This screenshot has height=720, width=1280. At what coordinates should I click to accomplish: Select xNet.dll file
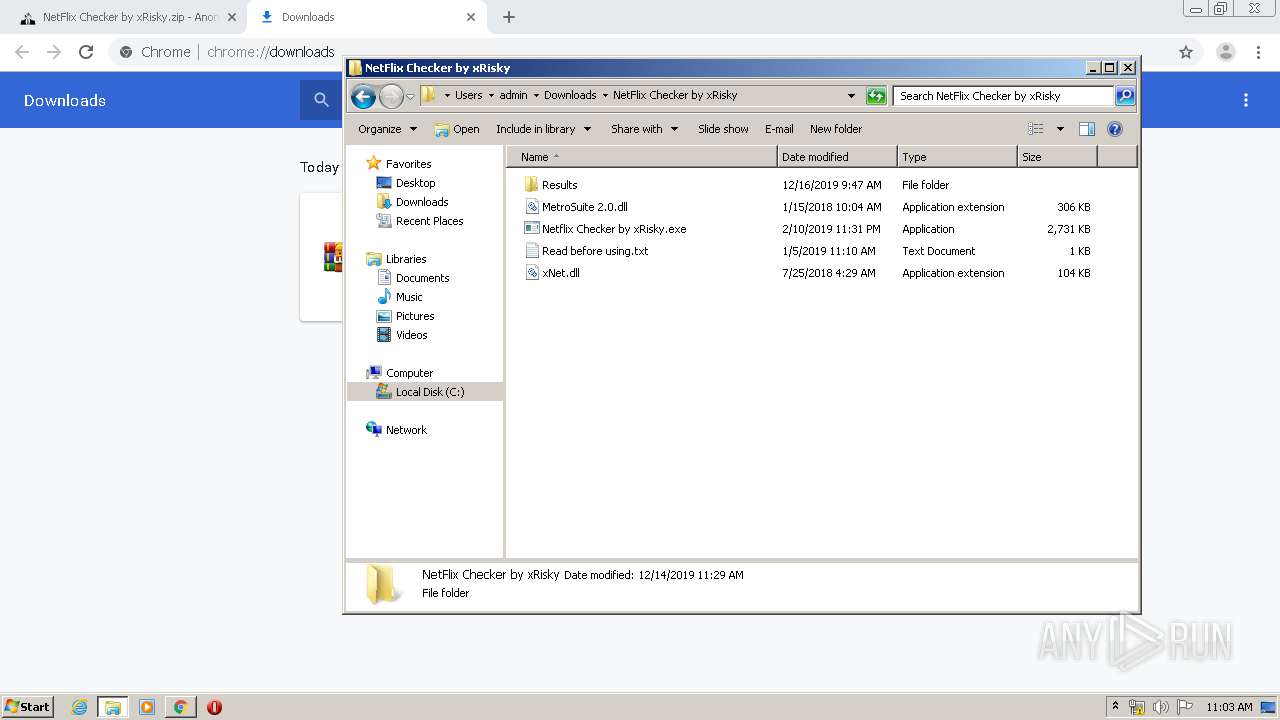coord(560,273)
